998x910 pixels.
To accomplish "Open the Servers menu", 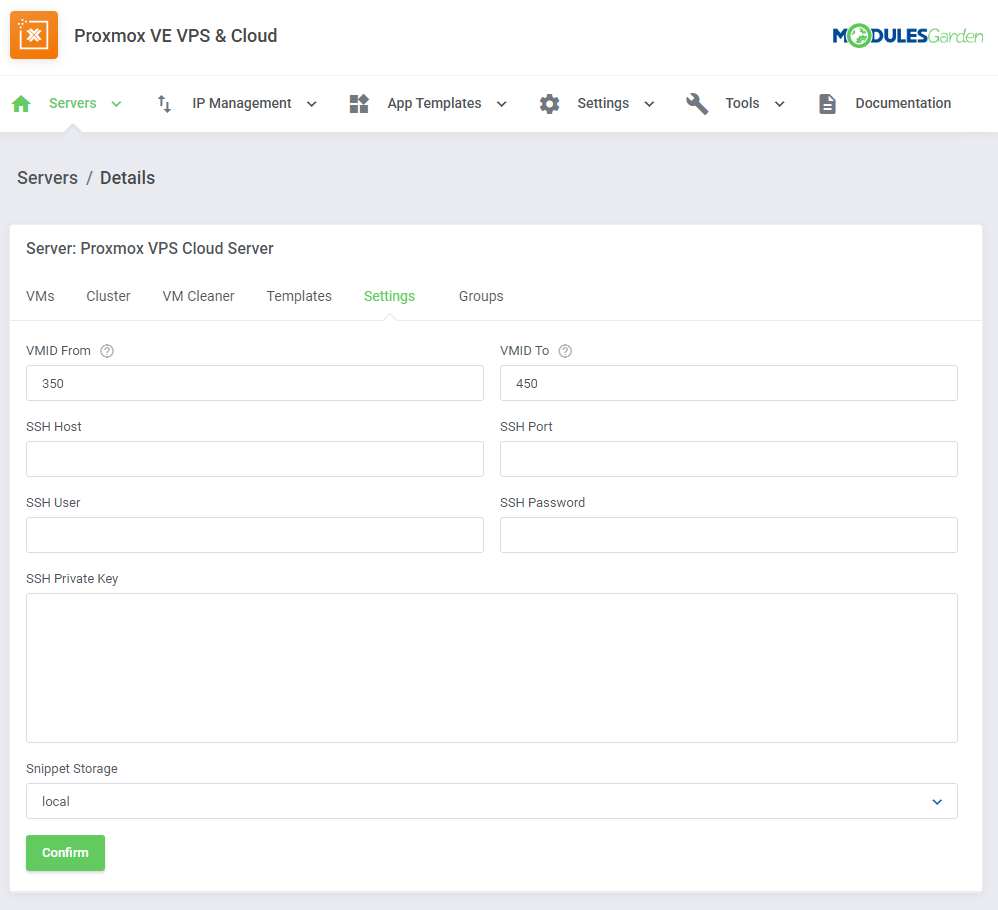I will (x=73, y=103).
